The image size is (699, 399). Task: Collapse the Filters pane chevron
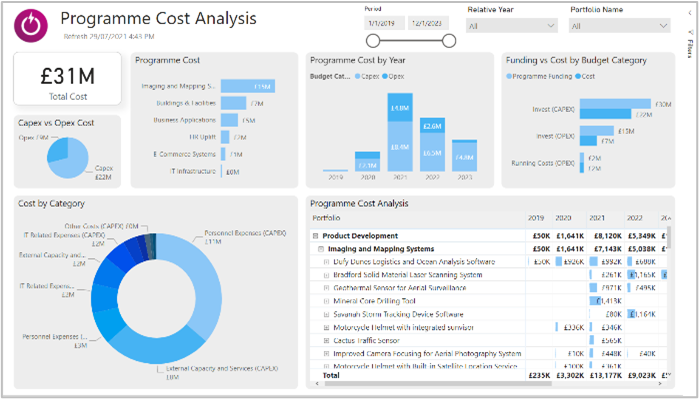[x=690, y=13]
